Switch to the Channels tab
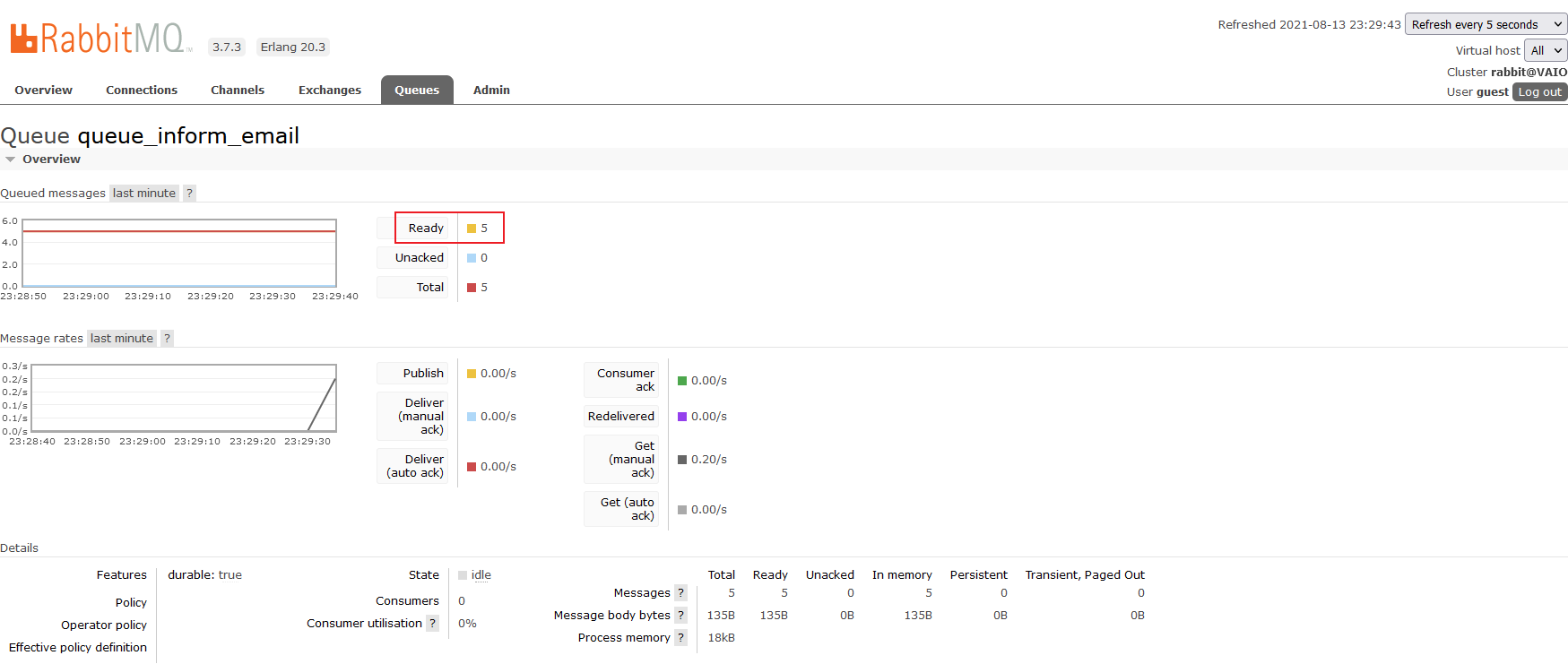The height and width of the screenshot is (664, 1568). 238,90
